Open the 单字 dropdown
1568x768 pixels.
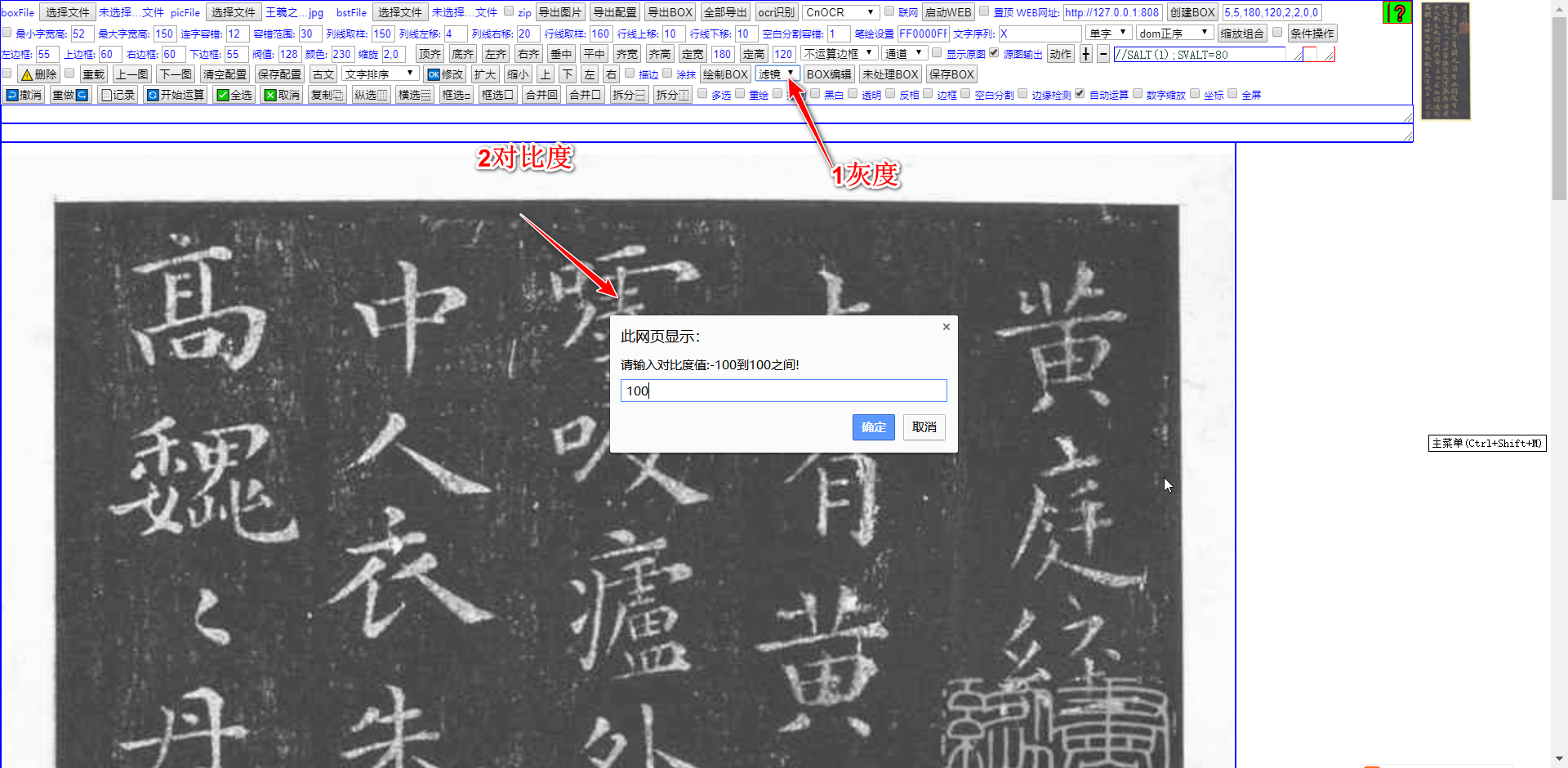pos(1109,33)
